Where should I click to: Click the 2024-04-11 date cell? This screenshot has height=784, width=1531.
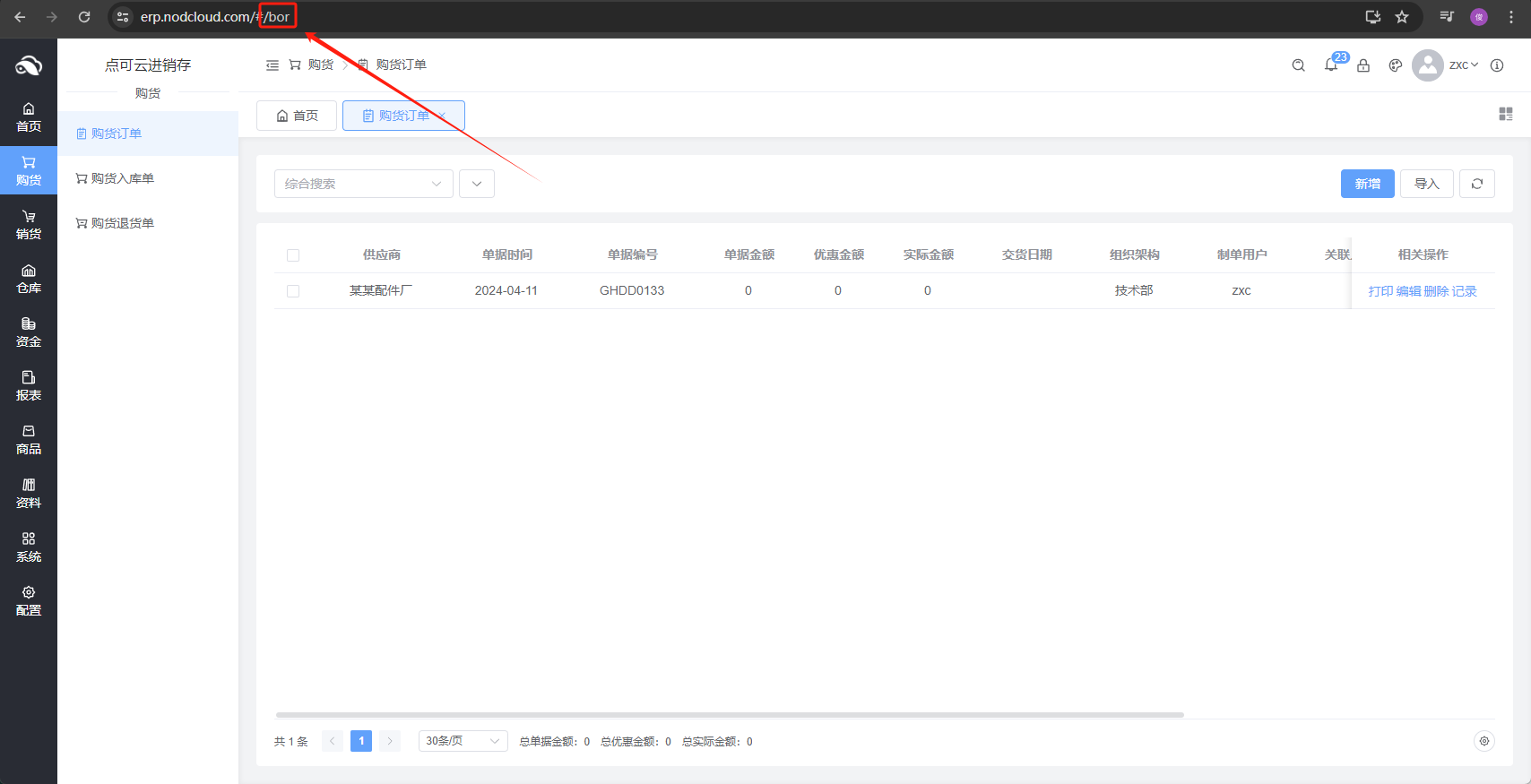506,291
